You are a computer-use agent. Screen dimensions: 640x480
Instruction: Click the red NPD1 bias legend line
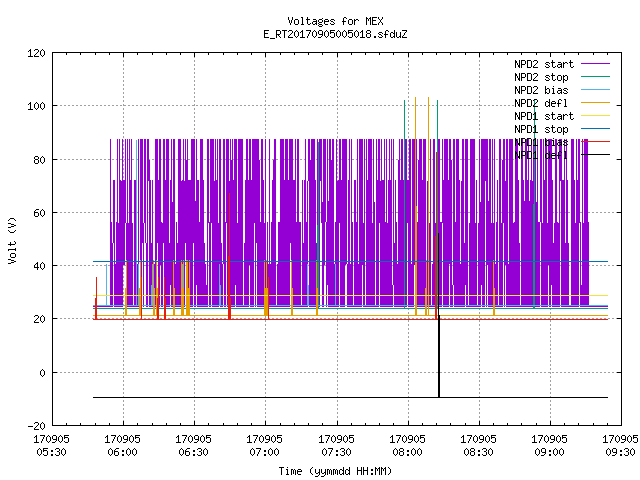coord(595,142)
